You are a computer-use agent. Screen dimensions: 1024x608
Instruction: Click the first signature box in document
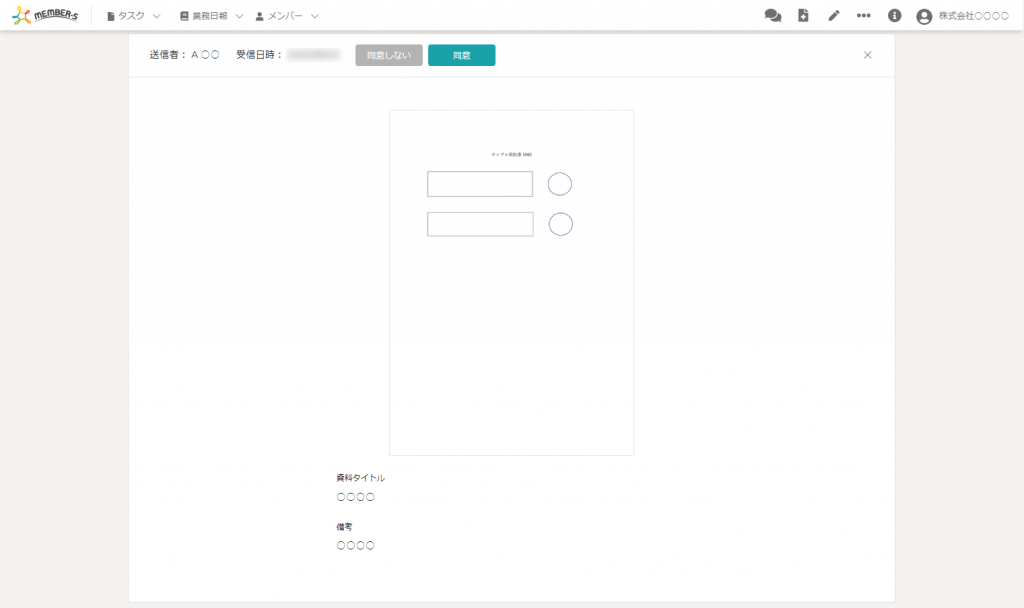pos(480,184)
